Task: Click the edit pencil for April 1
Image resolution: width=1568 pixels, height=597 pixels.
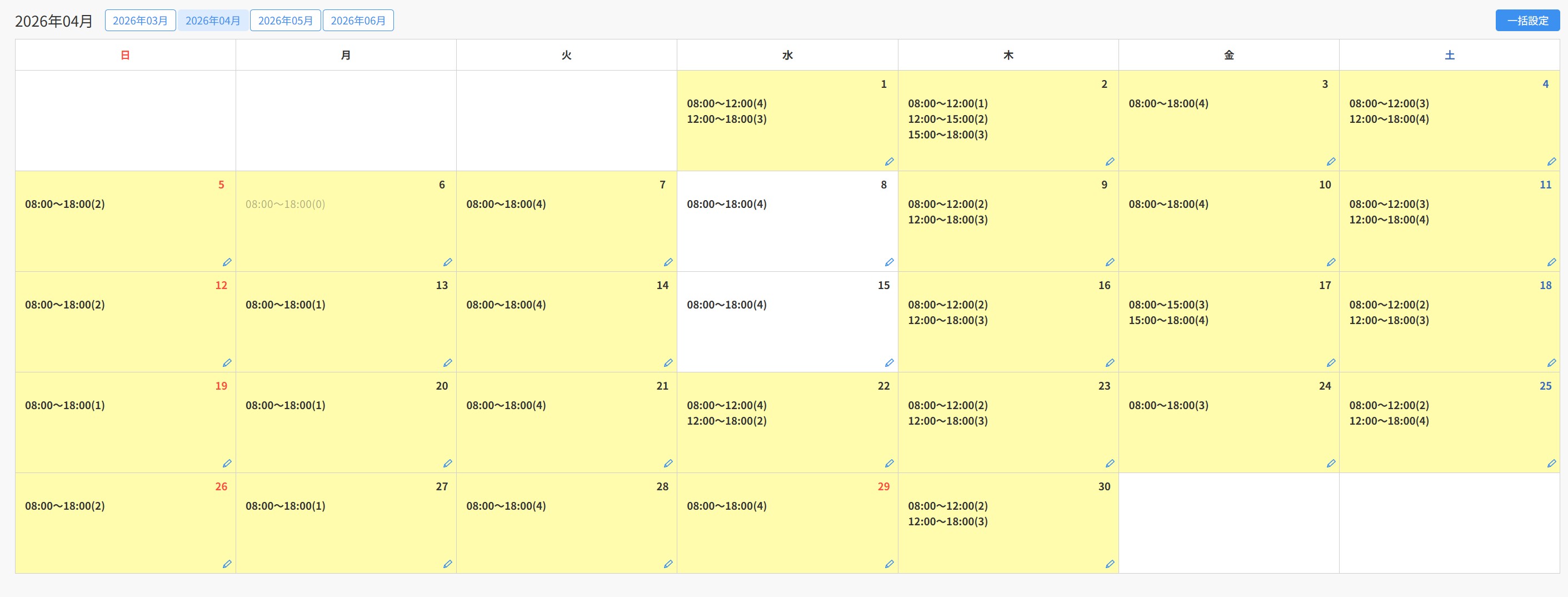Action: pyautogui.click(x=888, y=161)
